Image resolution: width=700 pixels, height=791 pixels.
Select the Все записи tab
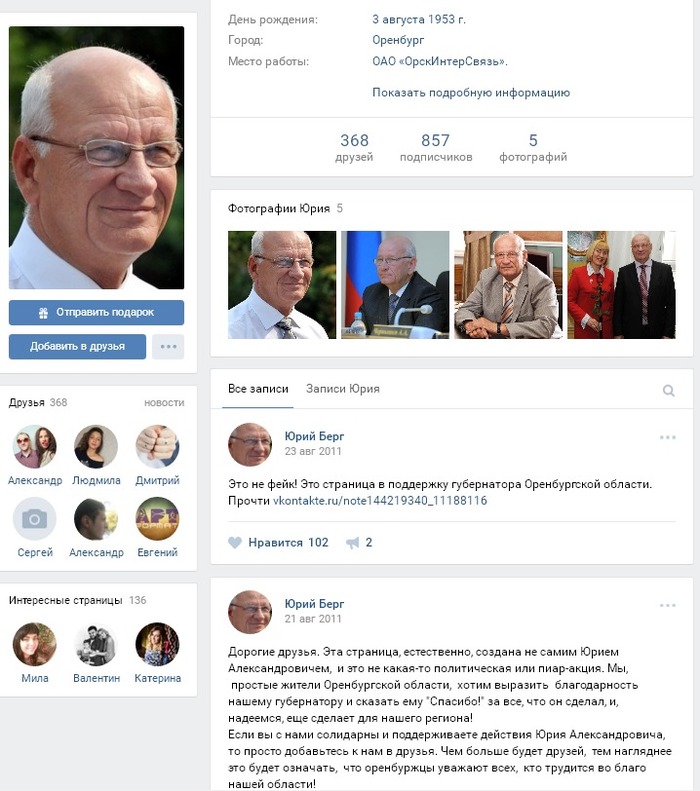258,389
